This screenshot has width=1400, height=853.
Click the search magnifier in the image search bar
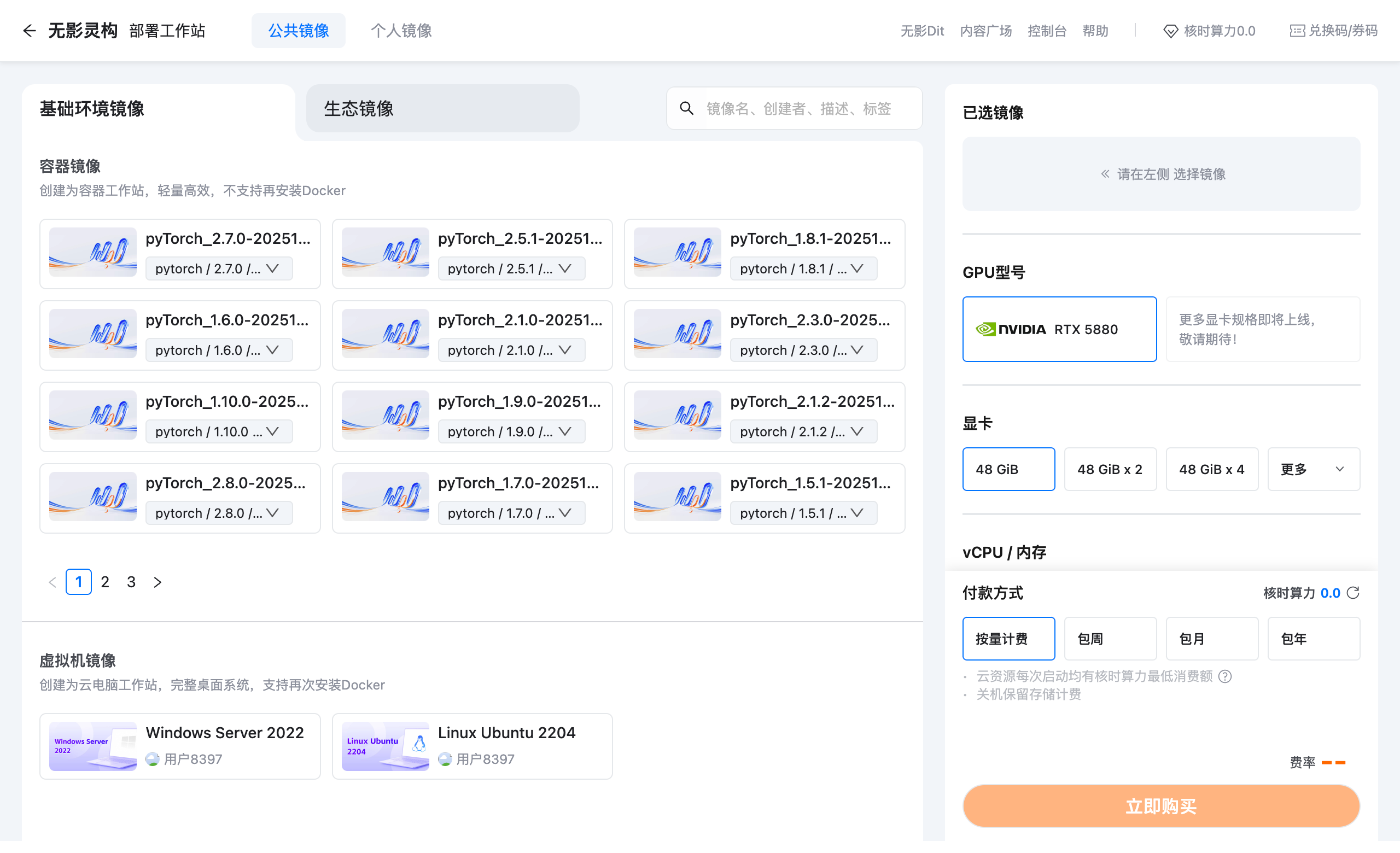687,108
